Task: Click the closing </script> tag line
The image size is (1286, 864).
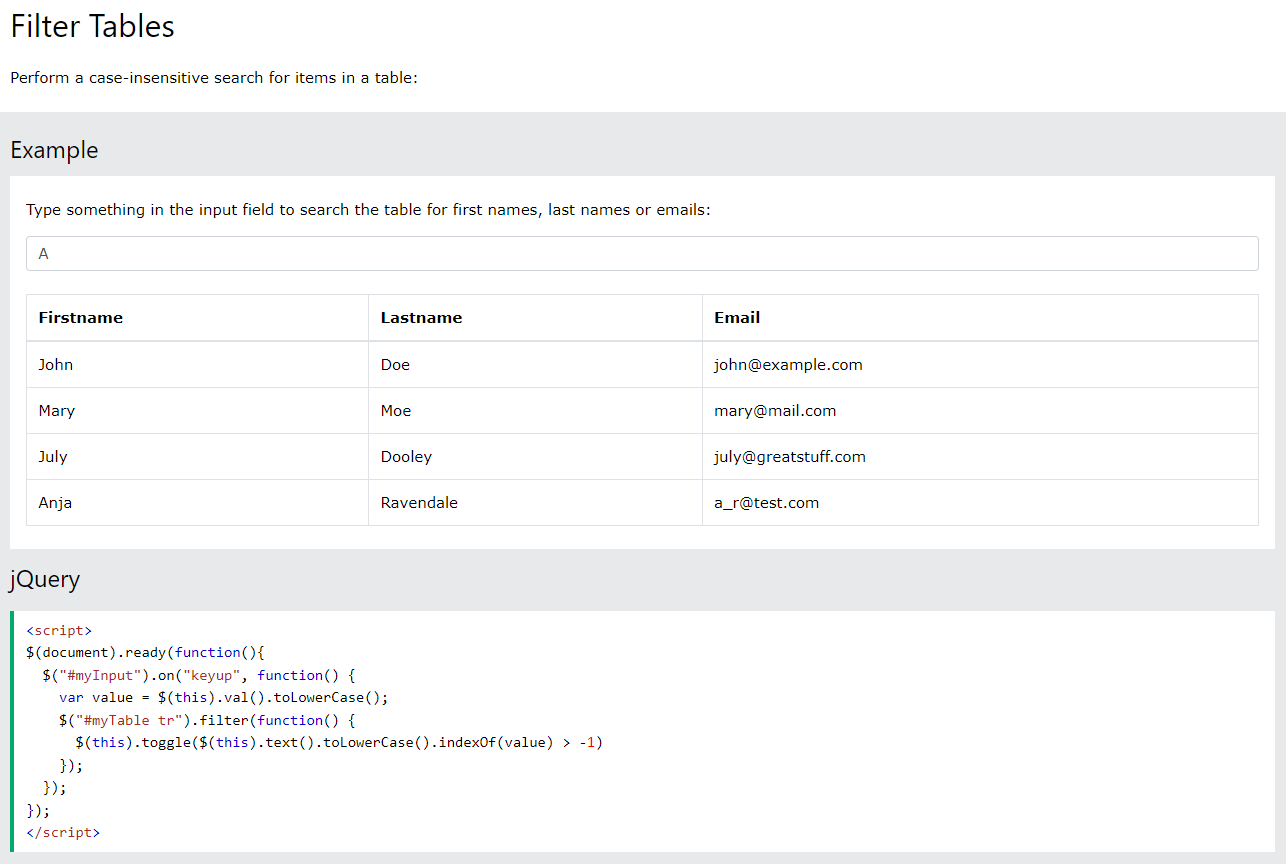Action: 63,832
